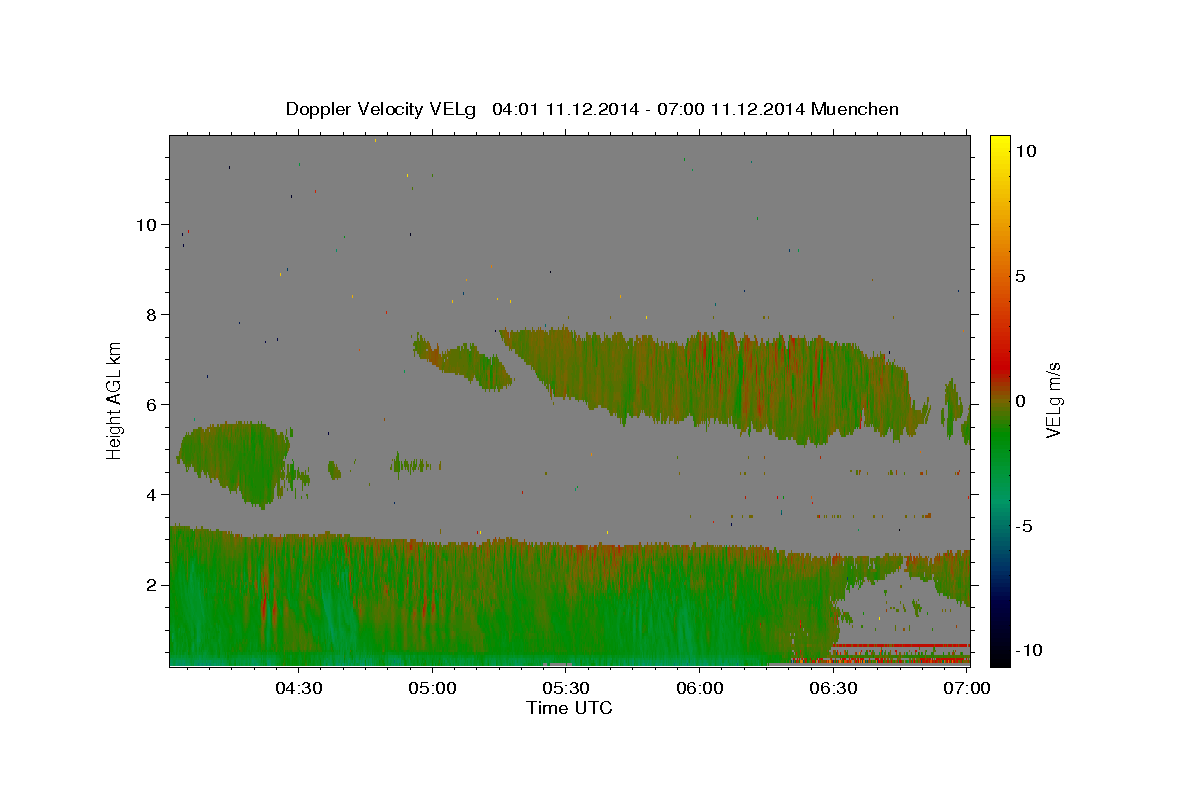Click the colorbar value 10 label
The height and width of the screenshot is (800, 1200).
1024,151
